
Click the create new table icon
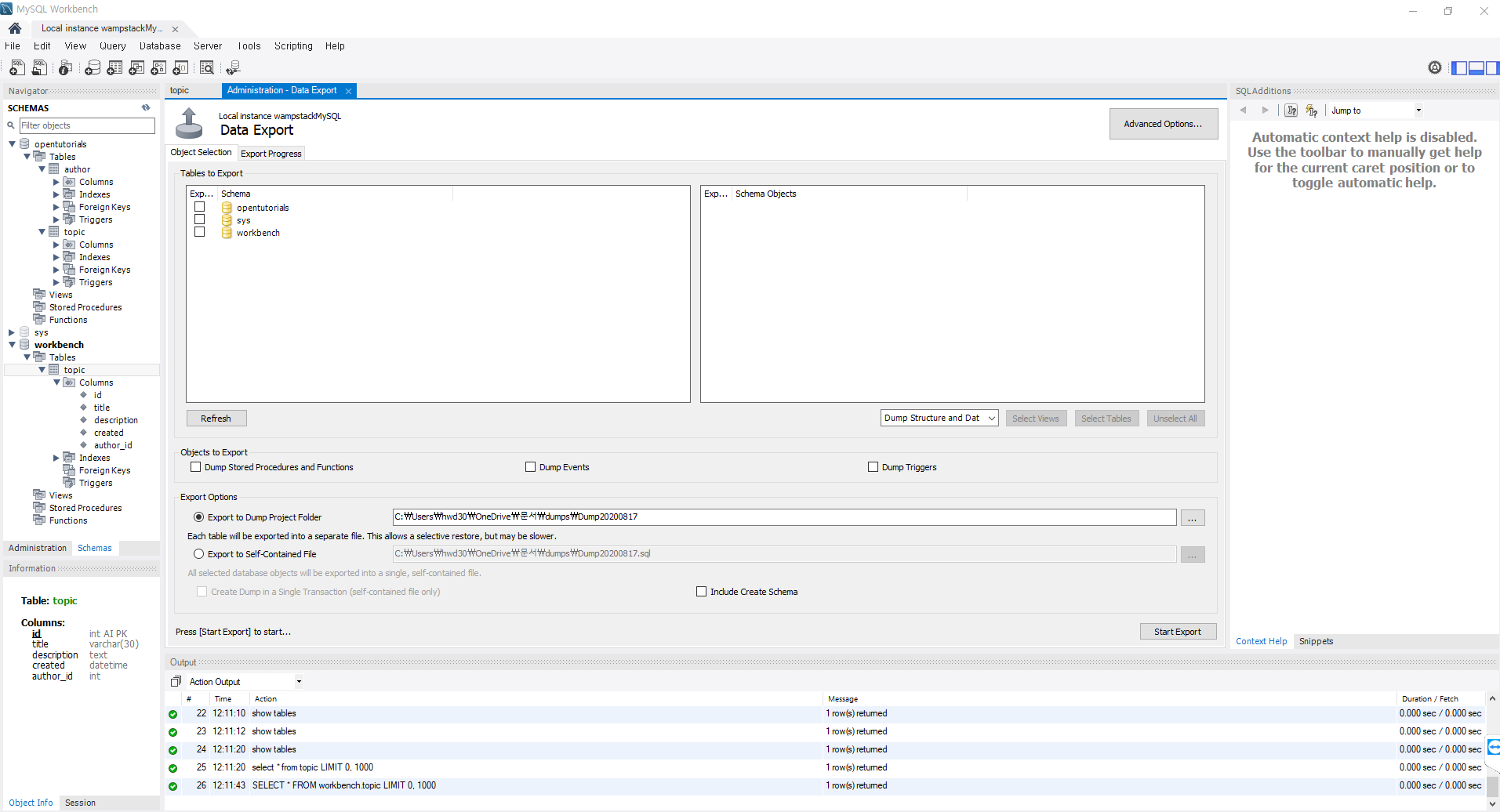pyautogui.click(x=114, y=68)
